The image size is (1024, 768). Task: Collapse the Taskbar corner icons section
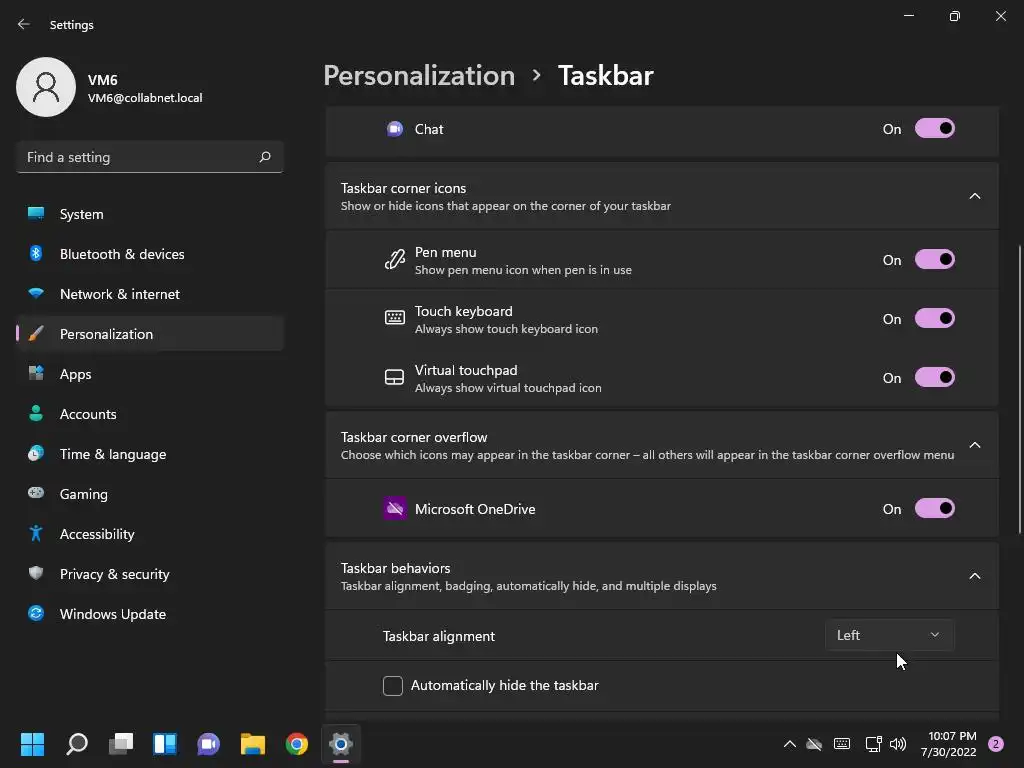(974, 196)
